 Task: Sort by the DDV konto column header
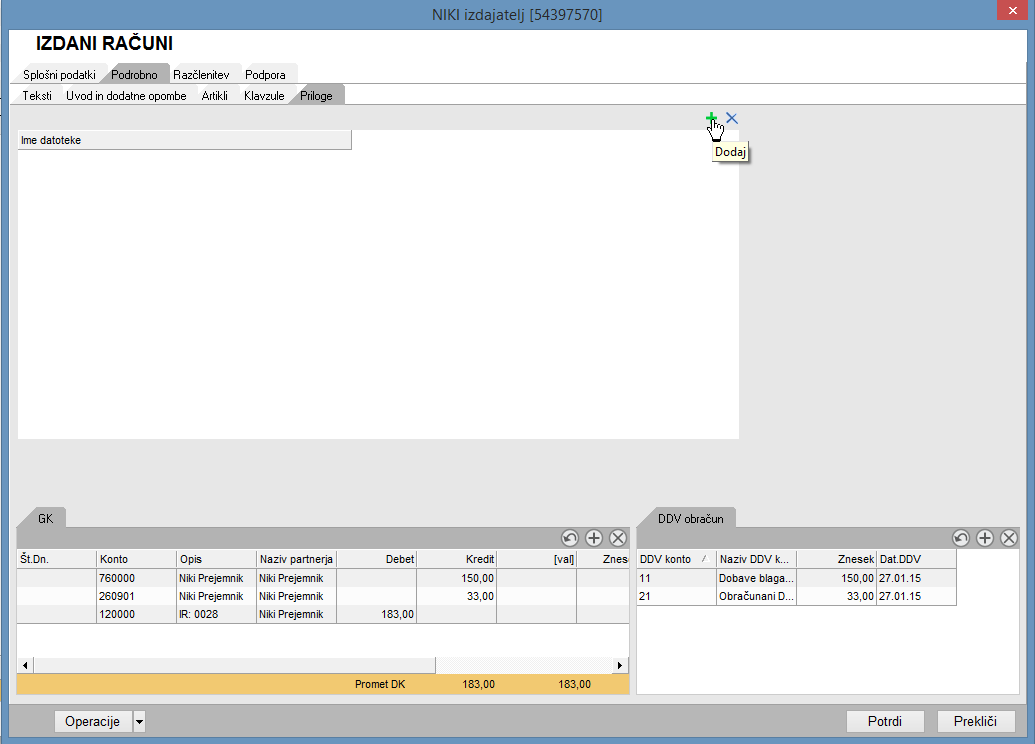click(675, 559)
